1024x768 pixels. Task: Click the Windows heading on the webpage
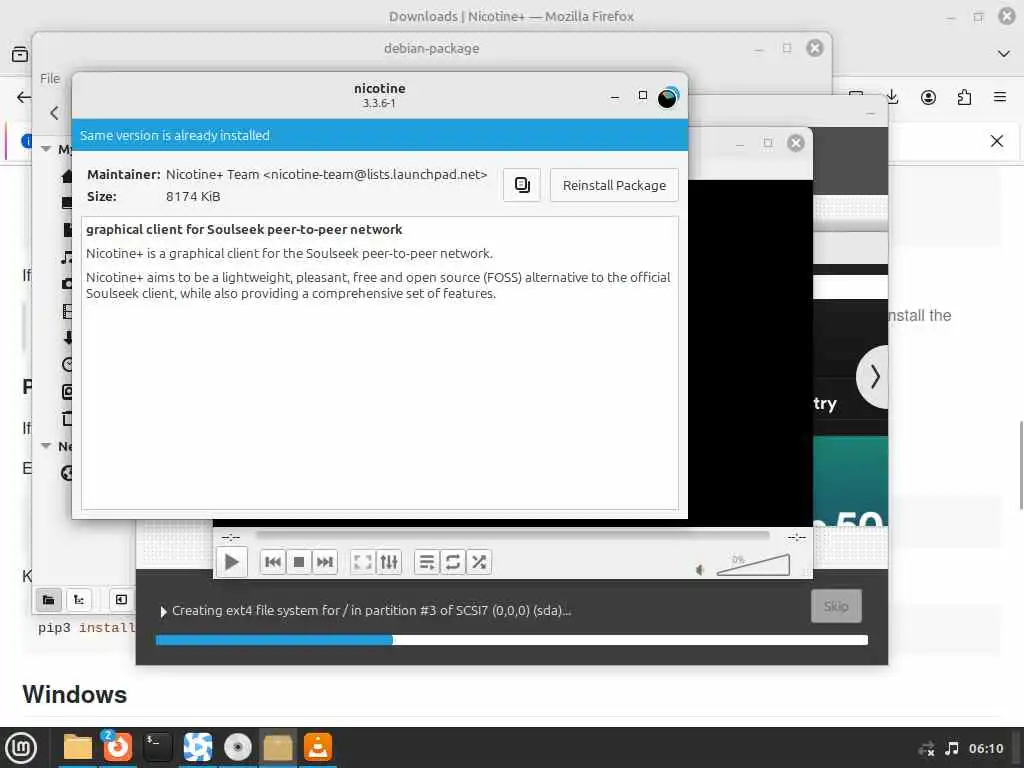point(75,695)
